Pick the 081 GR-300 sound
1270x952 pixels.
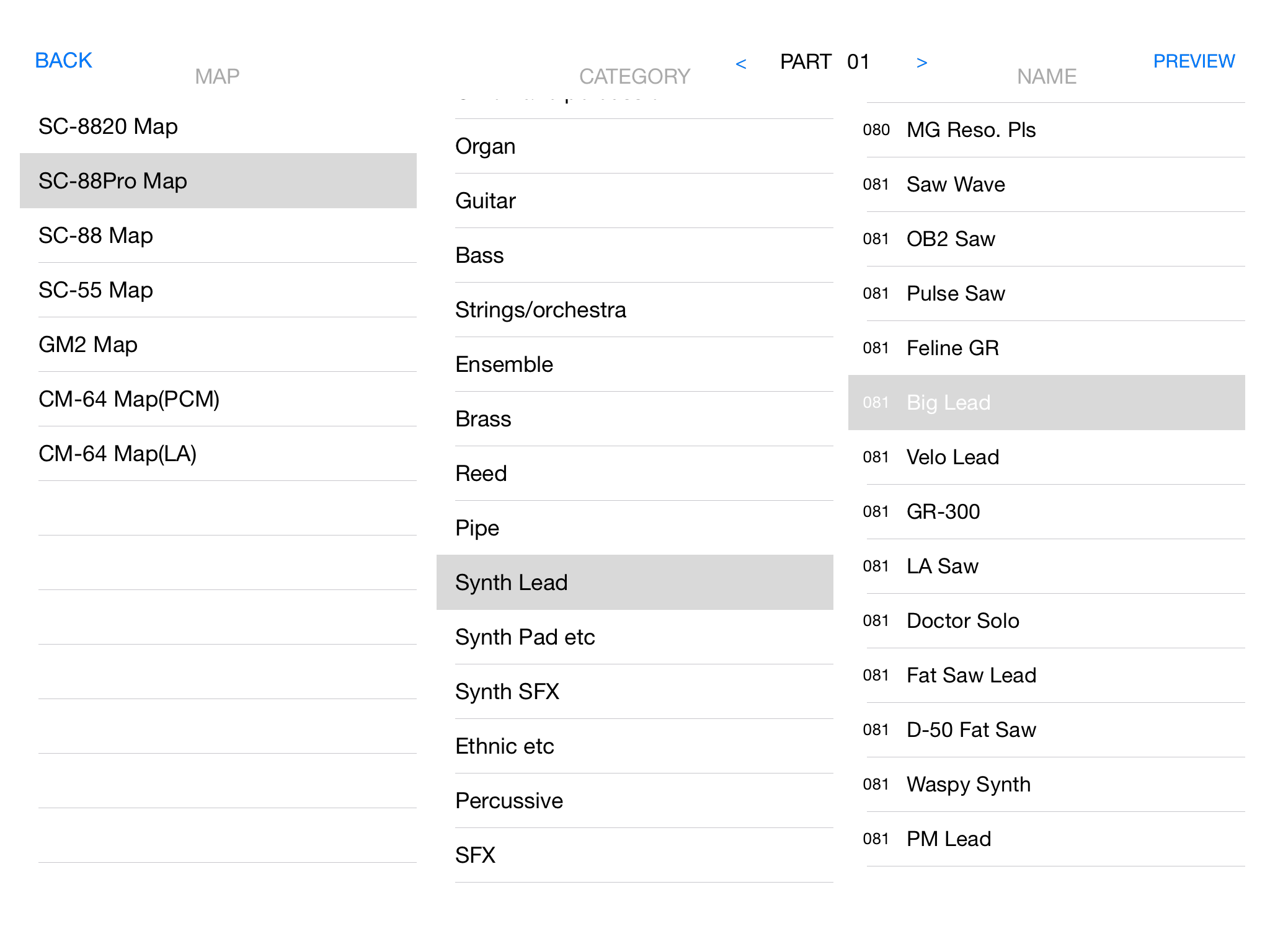(x=1047, y=512)
